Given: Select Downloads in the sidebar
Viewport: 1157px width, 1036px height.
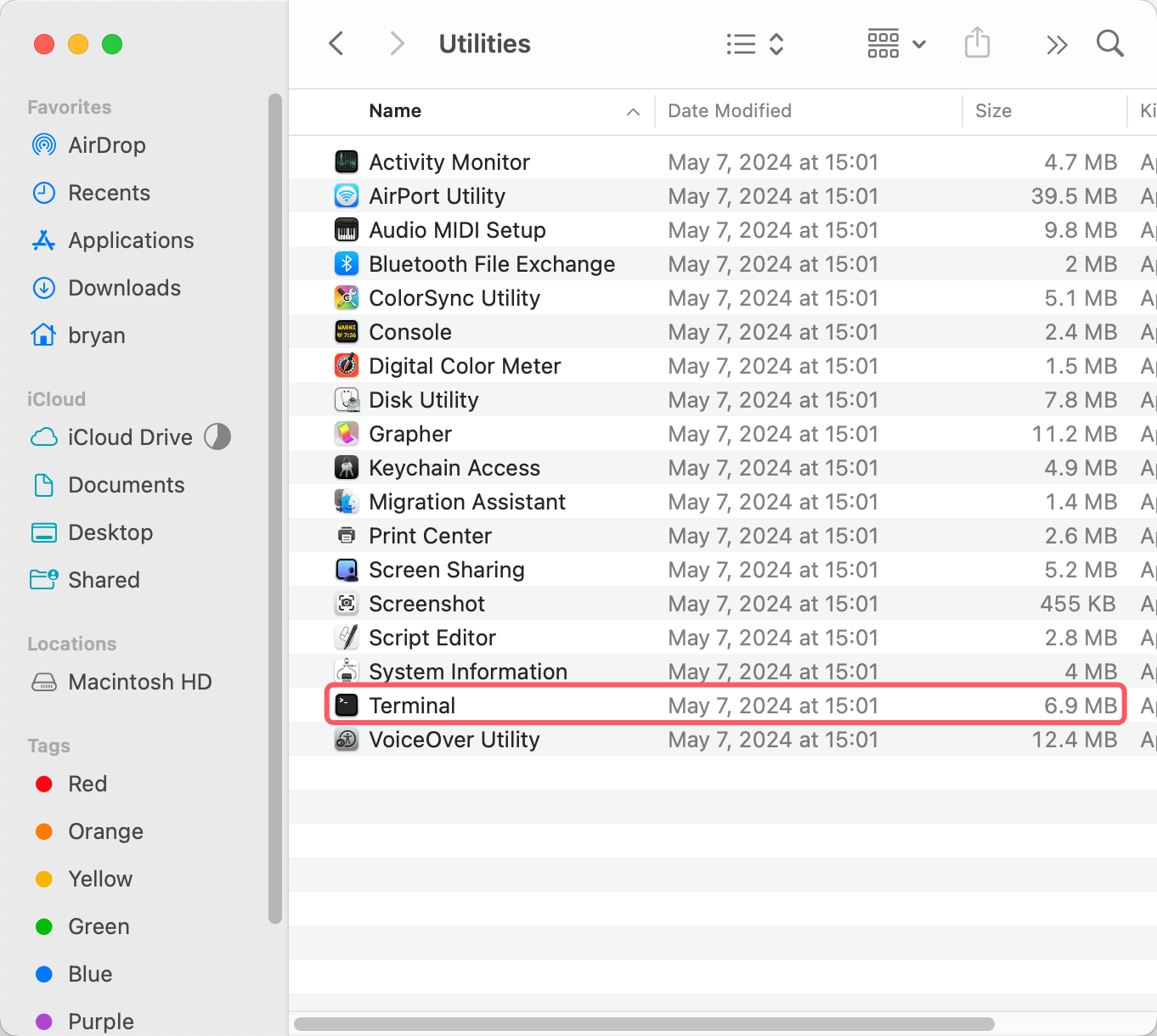Looking at the screenshot, I should pyautogui.click(x=124, y=288).
